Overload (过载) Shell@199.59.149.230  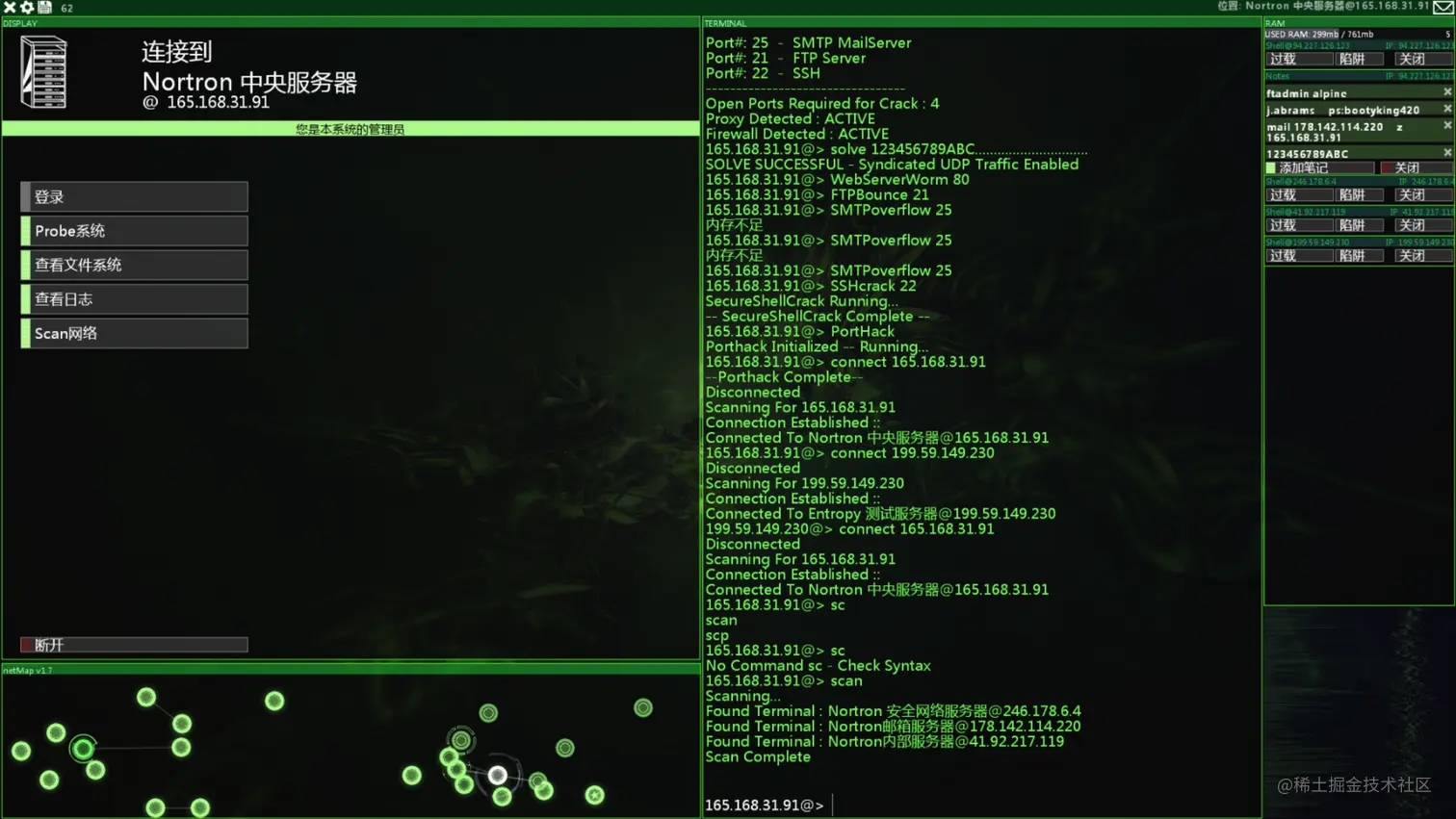1299,256
